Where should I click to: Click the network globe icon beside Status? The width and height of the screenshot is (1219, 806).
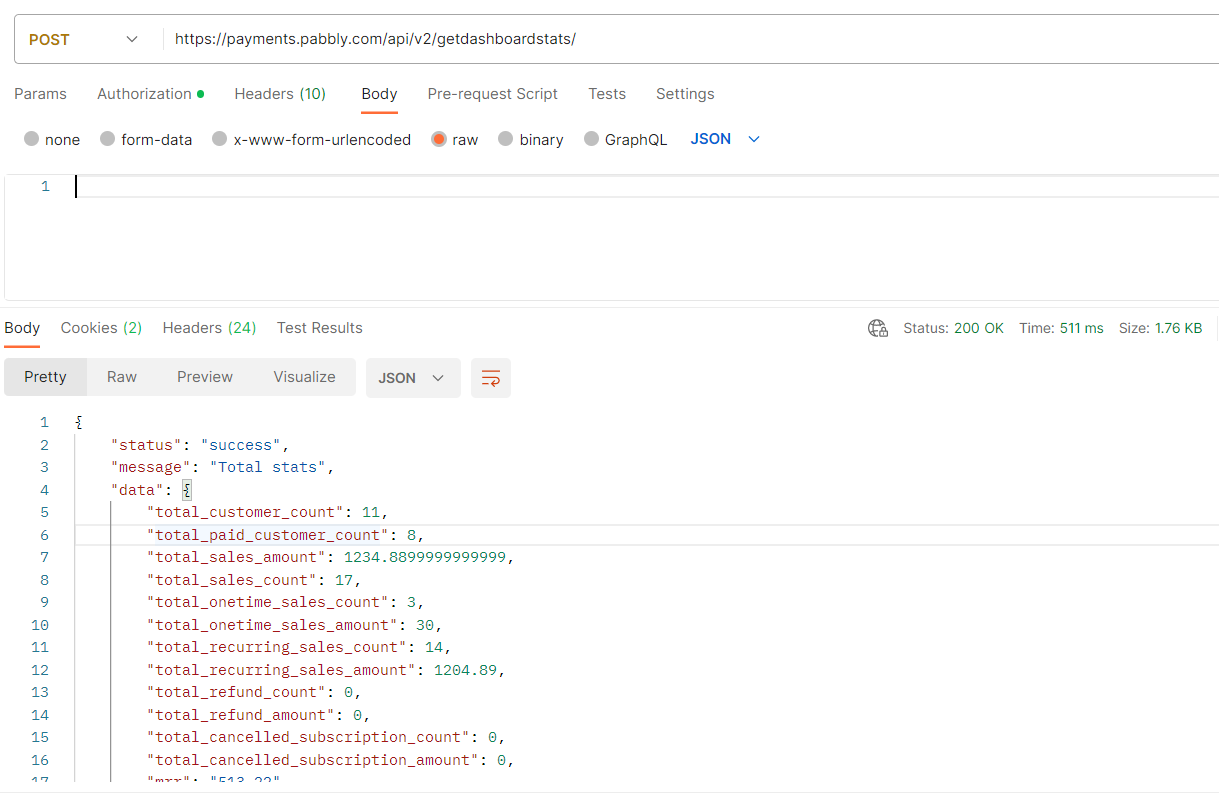(878, 328)
